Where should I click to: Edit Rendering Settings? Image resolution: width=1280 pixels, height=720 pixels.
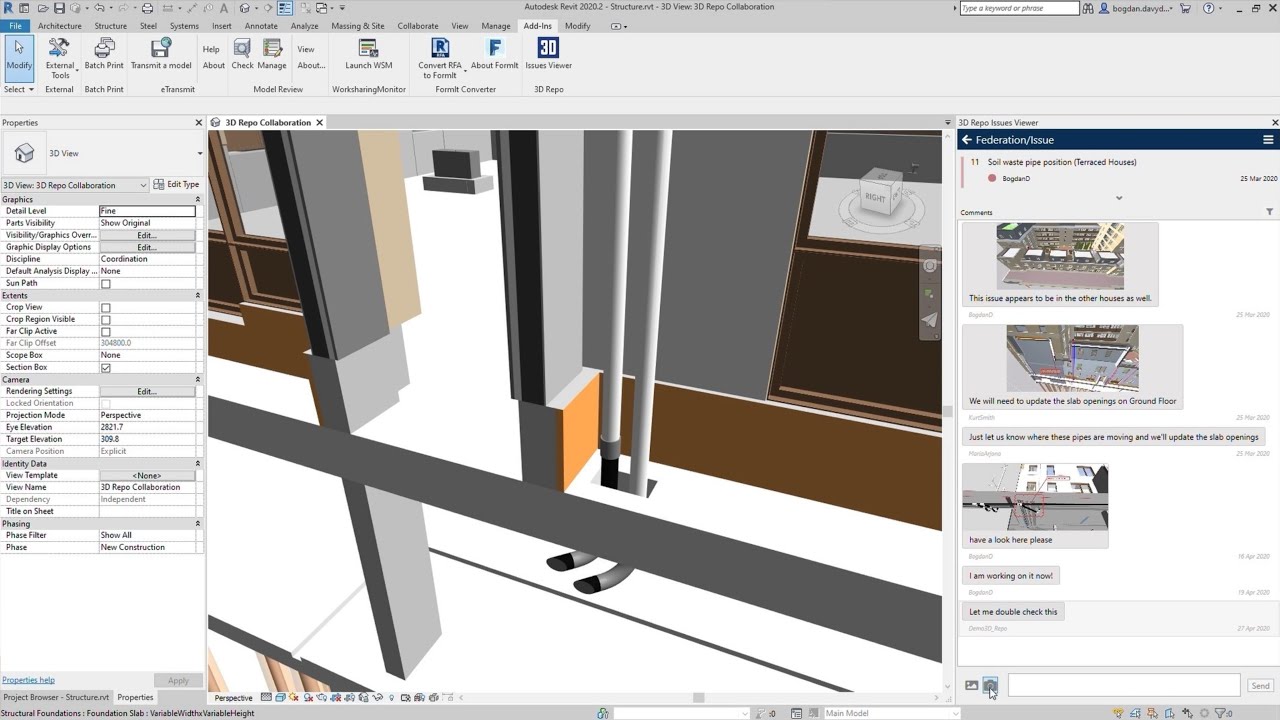147,391
